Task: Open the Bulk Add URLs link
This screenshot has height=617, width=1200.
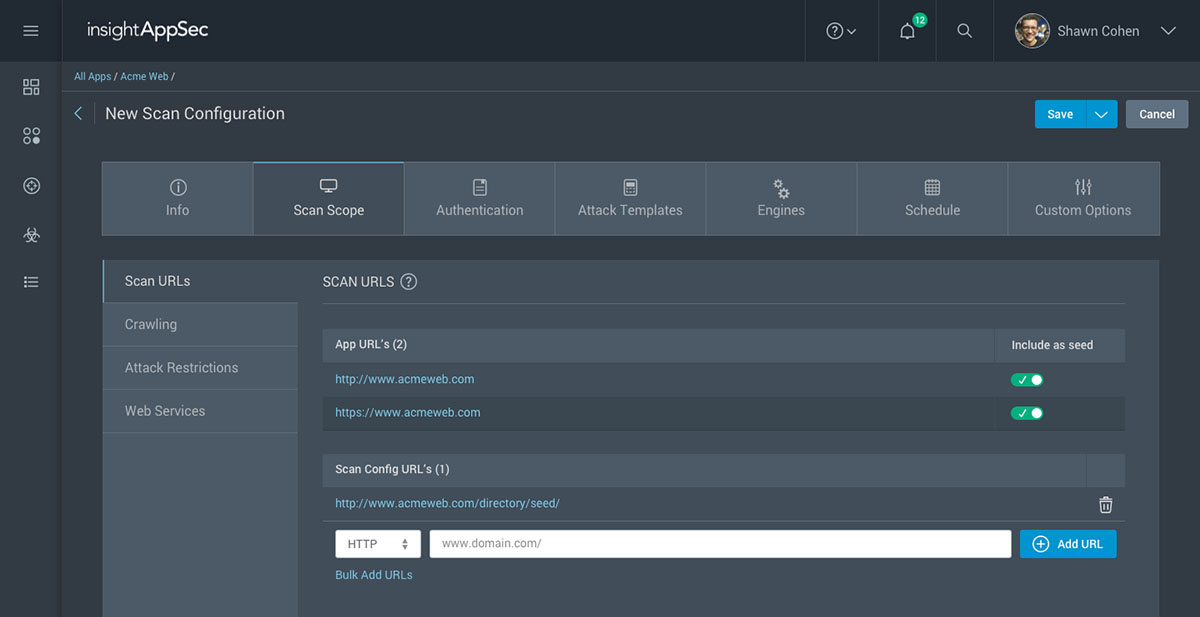Action: tap(374, 575)
